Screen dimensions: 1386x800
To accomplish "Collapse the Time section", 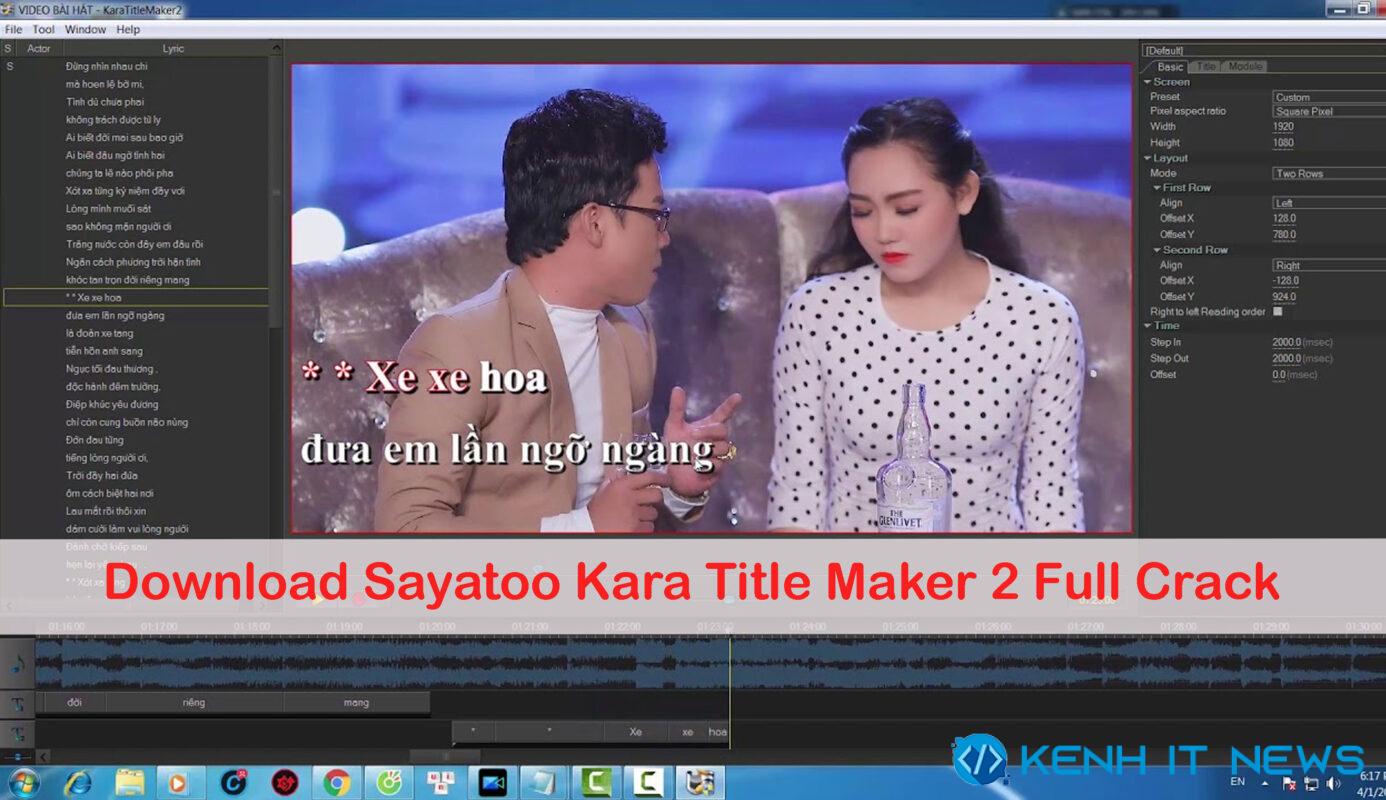I will [x=1148, y=326].
